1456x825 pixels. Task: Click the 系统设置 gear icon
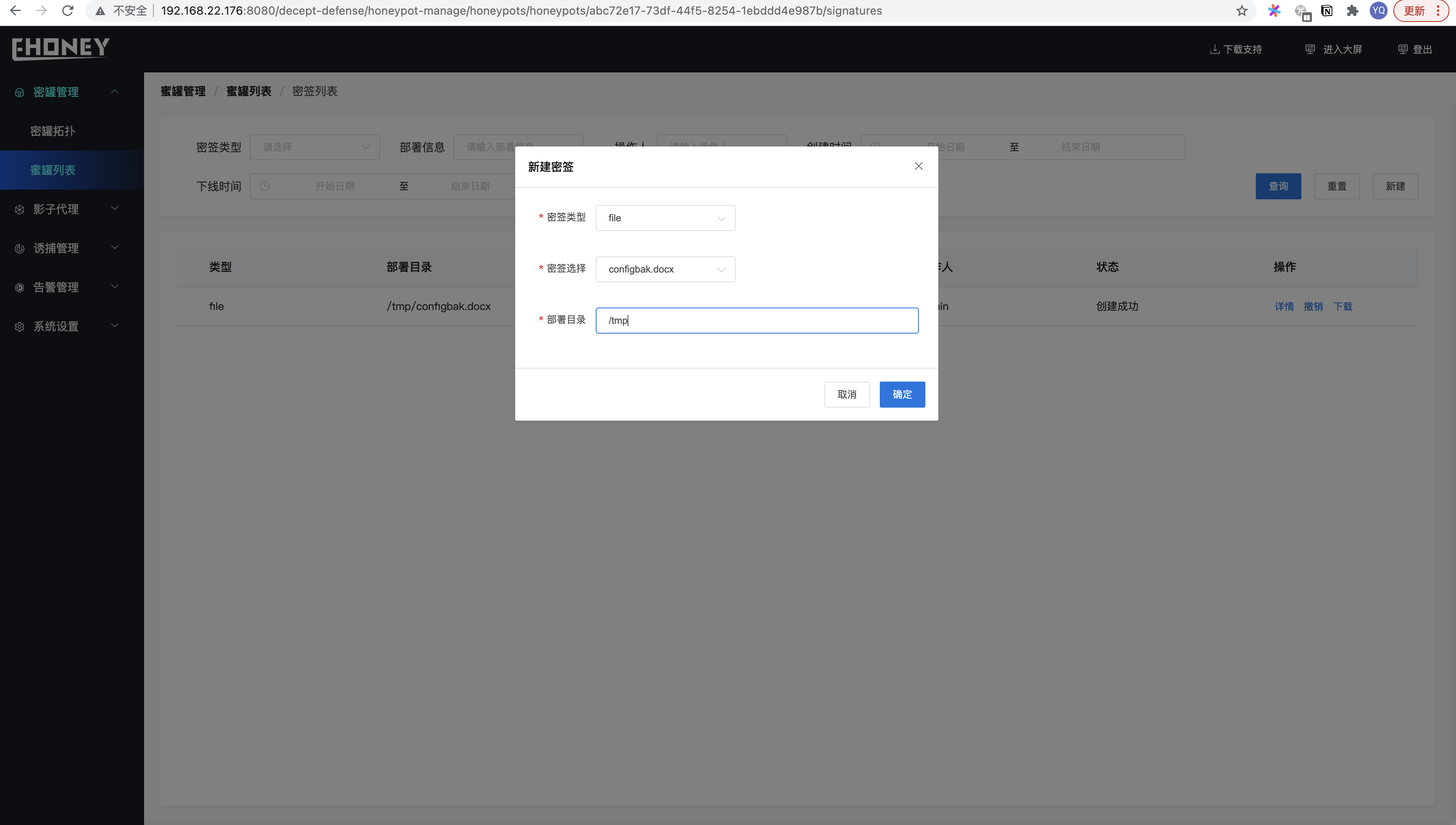tap(20, 327)
